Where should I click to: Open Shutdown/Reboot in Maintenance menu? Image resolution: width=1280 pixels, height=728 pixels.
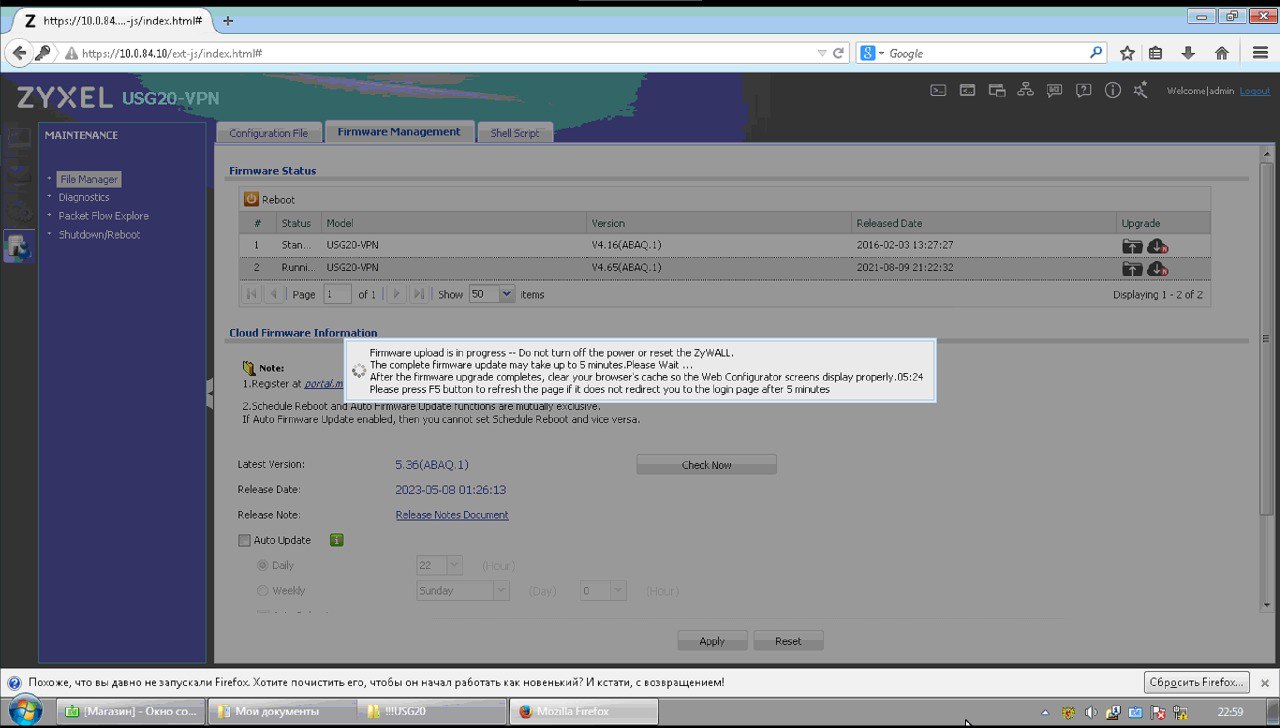(x=99, y=235)
